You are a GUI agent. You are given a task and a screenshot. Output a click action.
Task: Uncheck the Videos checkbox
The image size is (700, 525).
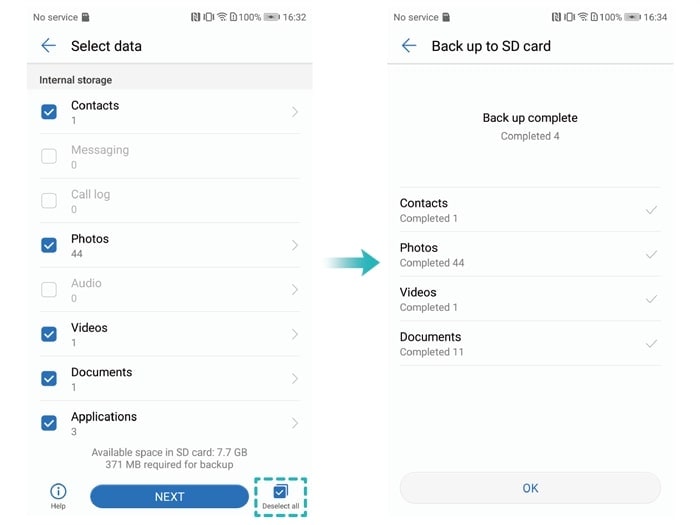(49, 334)
